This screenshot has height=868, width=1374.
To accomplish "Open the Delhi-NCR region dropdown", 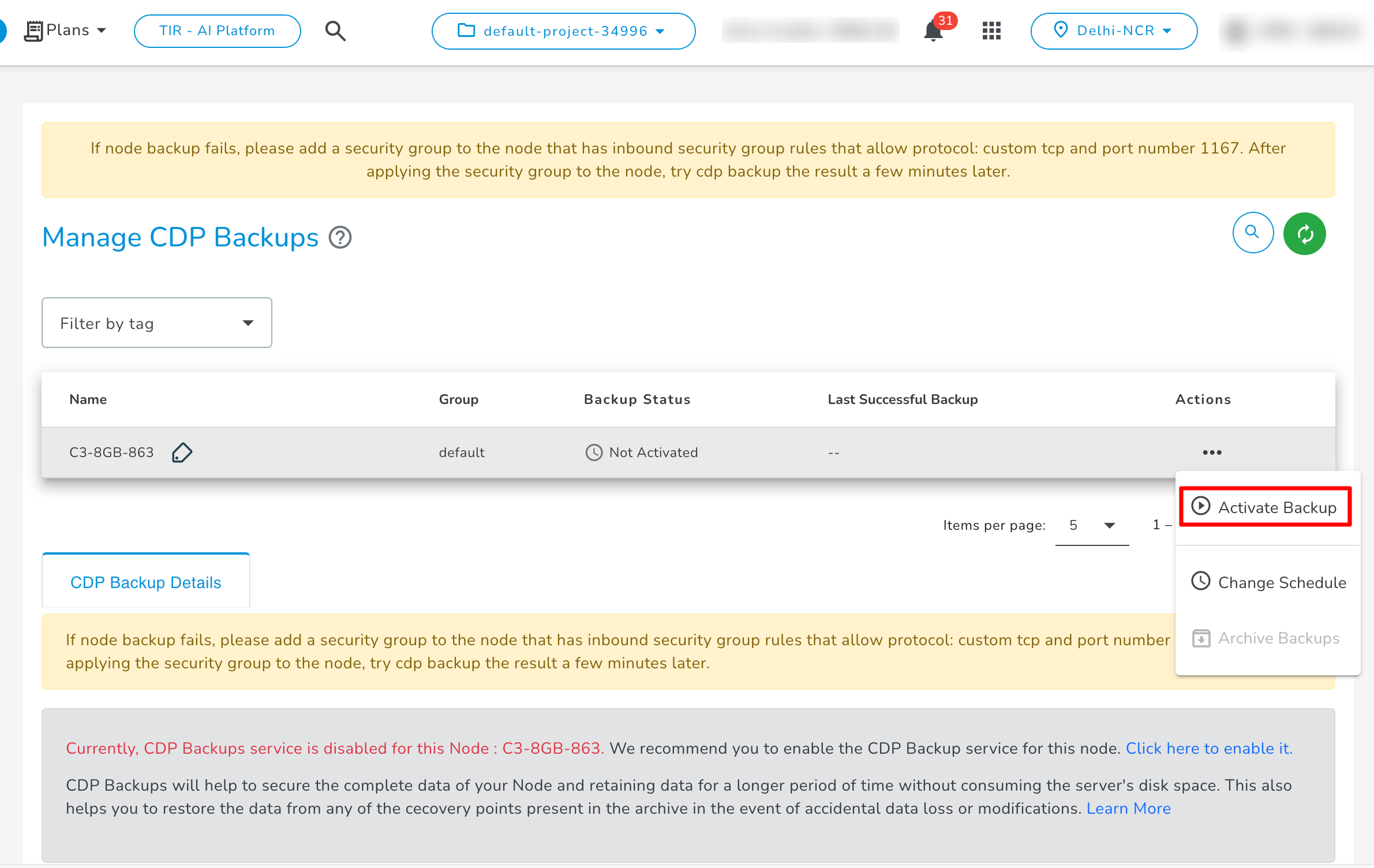I will (x=1114, y=31).
